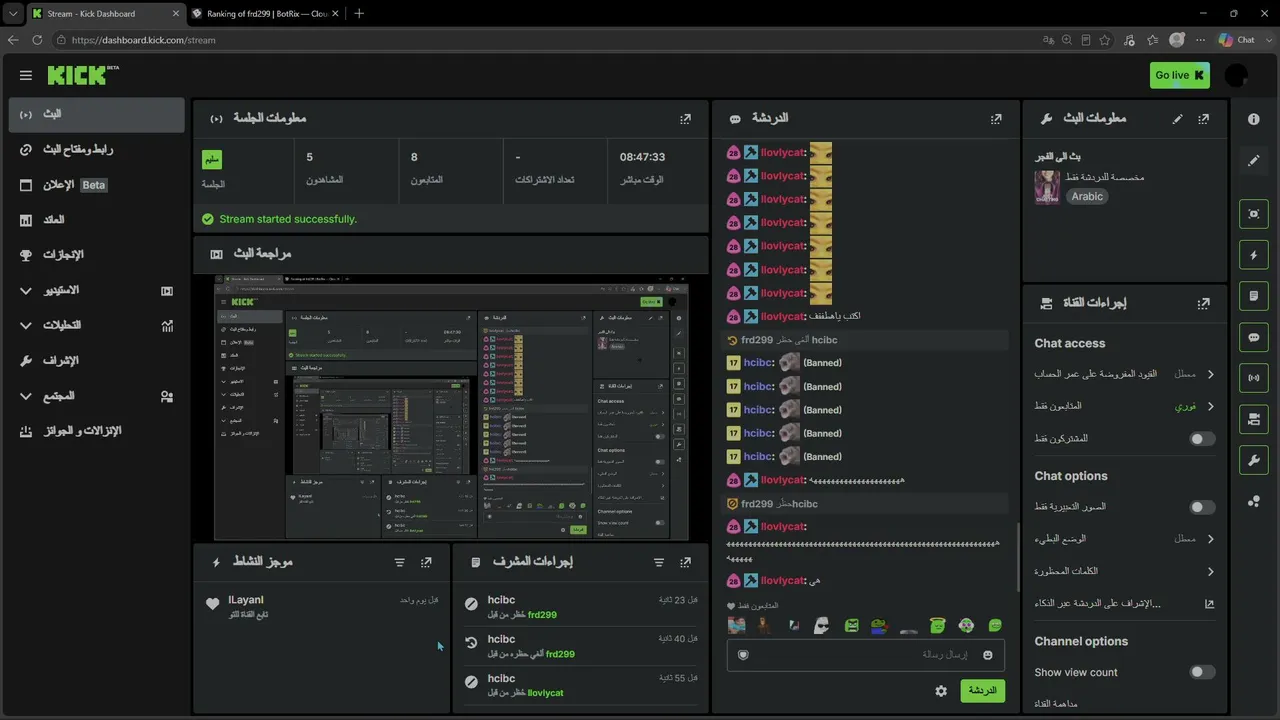Open الإنجازات achievements sidebar item

pyautogui.click(x=96, y=255)
